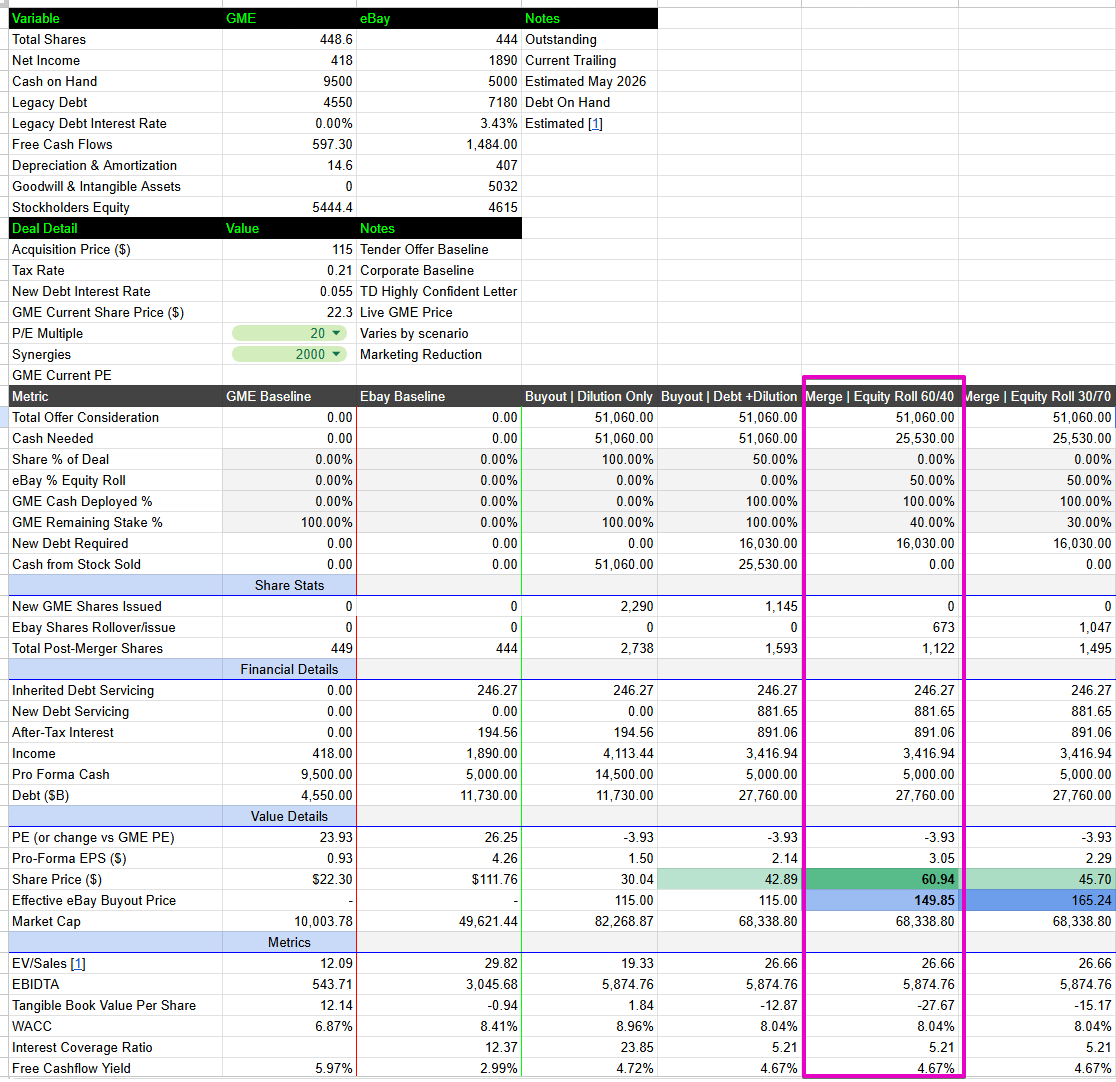Open the Synergies dropdown showing 2000

pos(289,354)
